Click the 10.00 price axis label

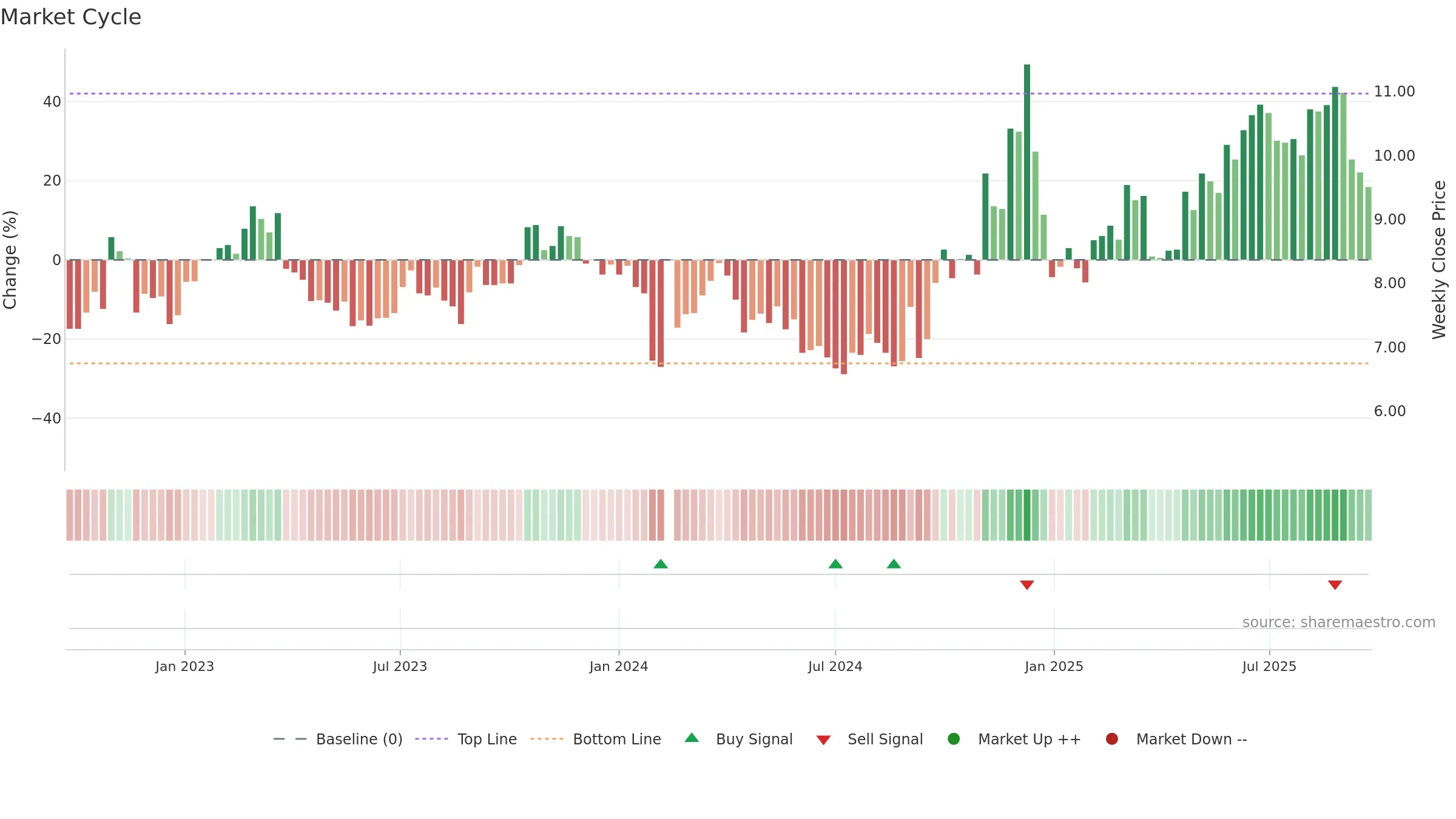1394,156
